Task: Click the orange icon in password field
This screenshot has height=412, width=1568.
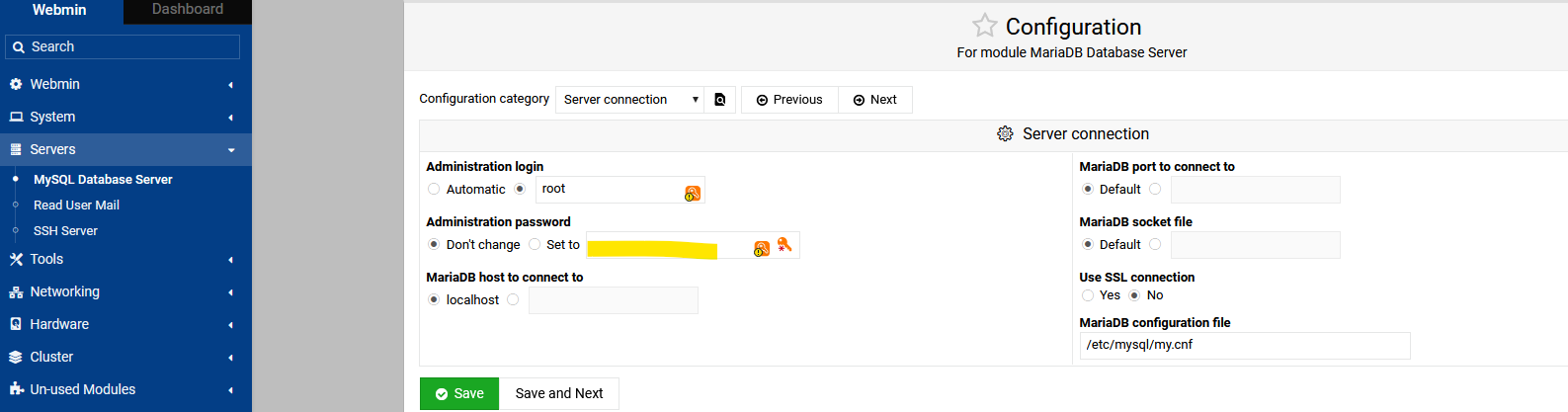Action: coord(762,248)
